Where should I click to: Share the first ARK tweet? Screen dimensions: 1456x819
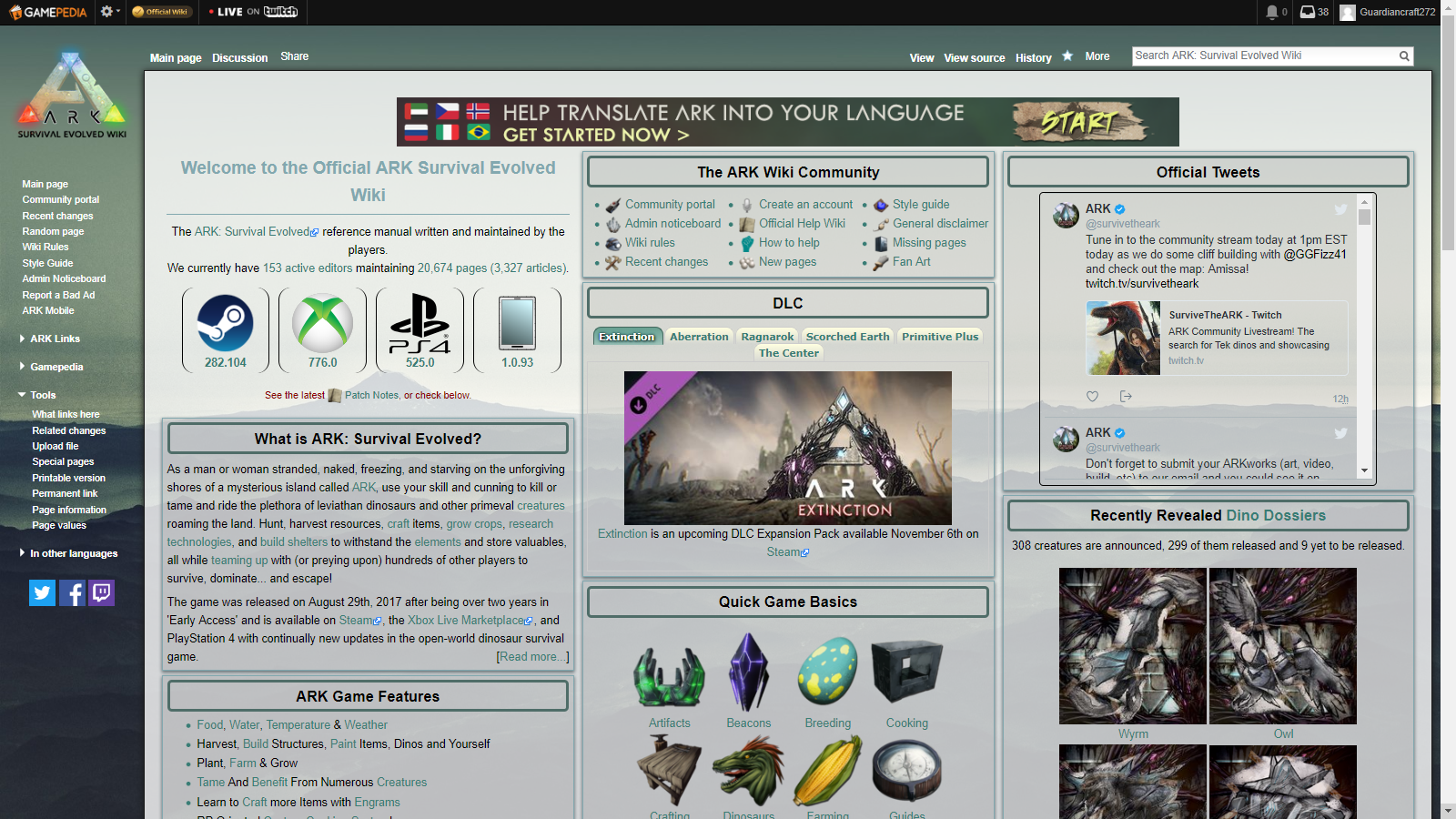click(1126, 397)
